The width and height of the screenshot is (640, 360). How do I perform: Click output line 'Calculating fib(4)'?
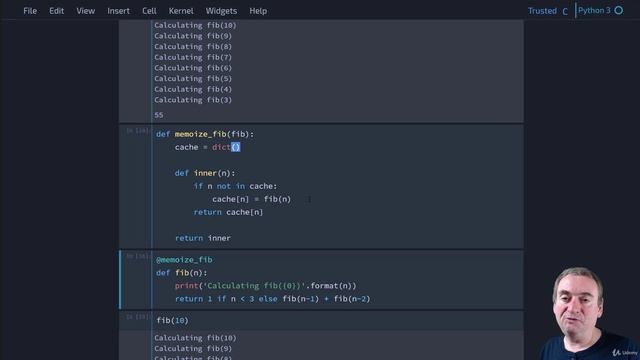193,89
